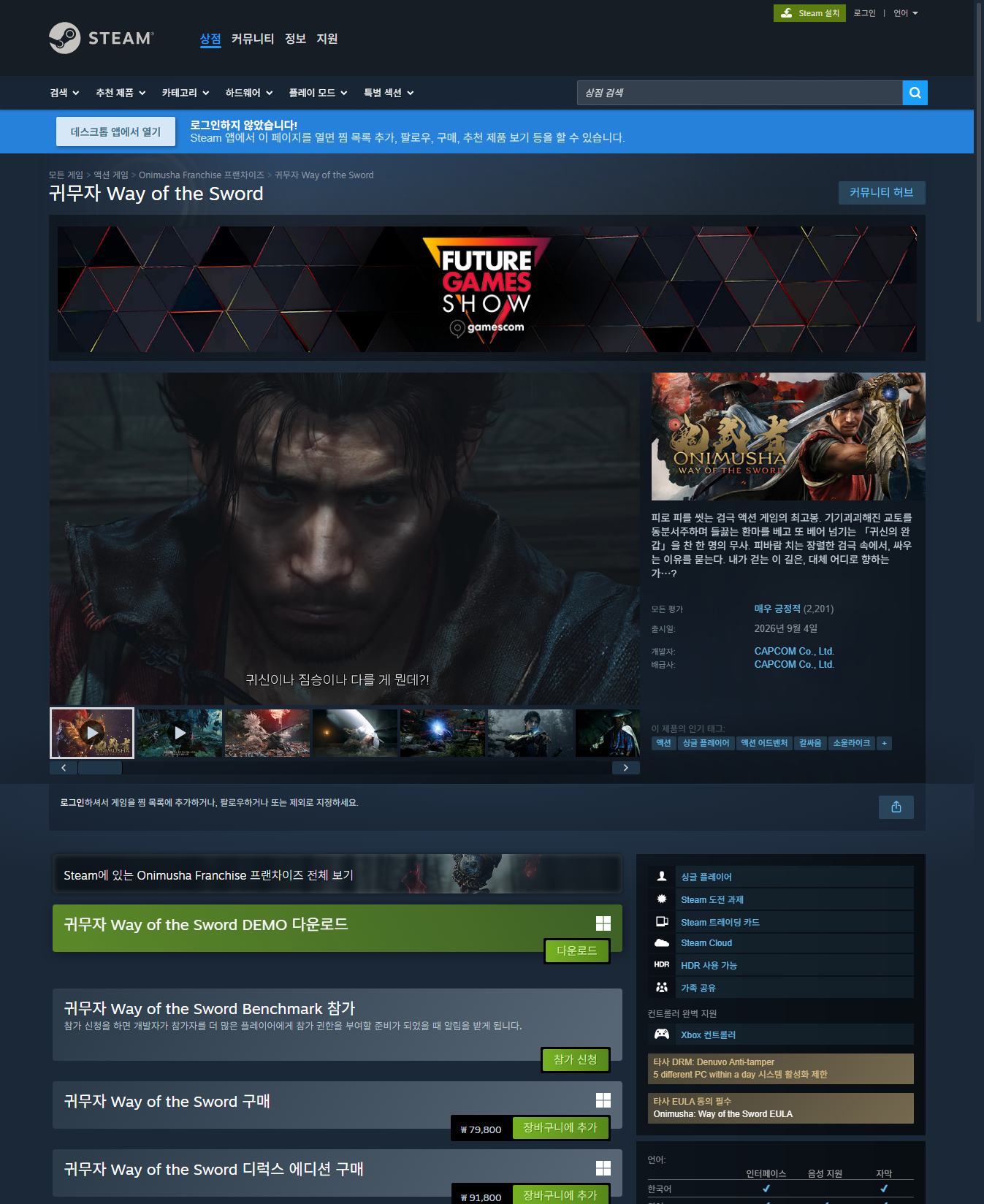Viewport: 984px width, 1204px height.
Task: Click the Windows icon on the DEMO download row
Action: click(x=603, y=923)
